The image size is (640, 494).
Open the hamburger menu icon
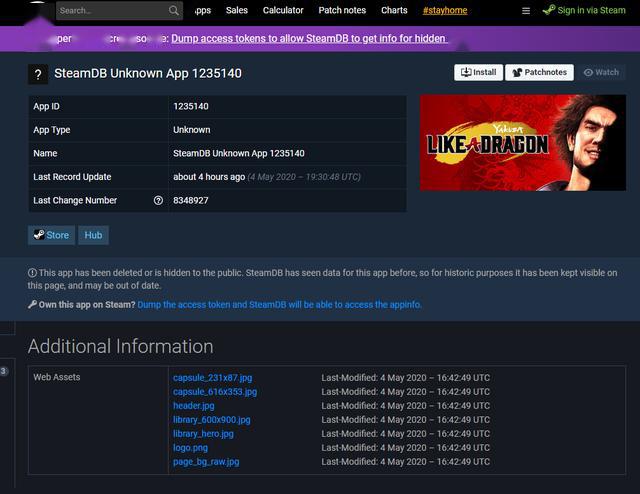526,11
